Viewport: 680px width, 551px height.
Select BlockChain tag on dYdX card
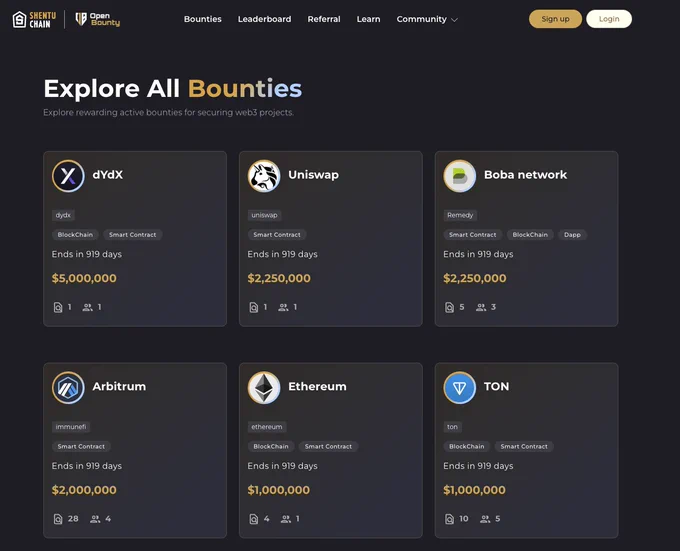click(x=75, y=235)
